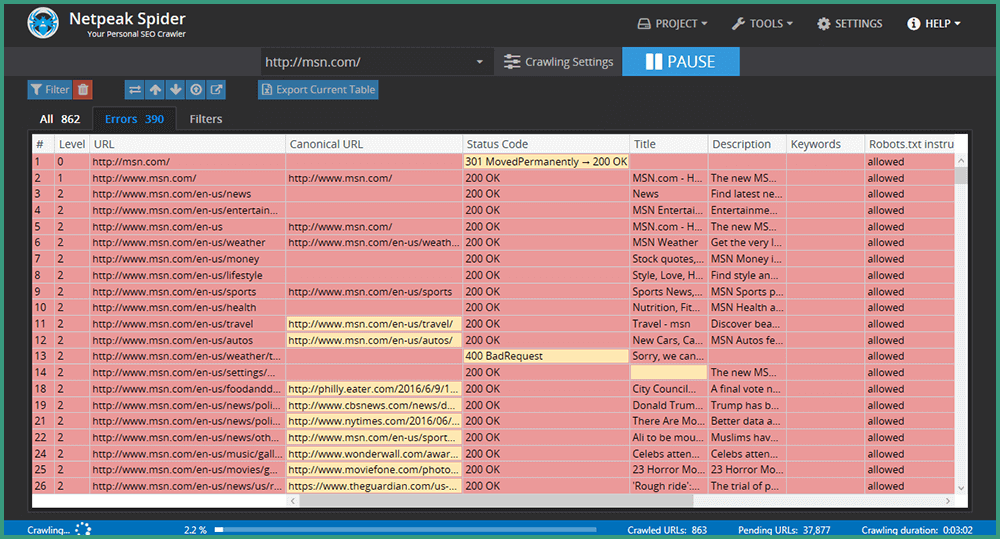The height and width of the screenshot is (539, 1000).
Task: Click the crawling progress bar
Action: coord(406,529)
